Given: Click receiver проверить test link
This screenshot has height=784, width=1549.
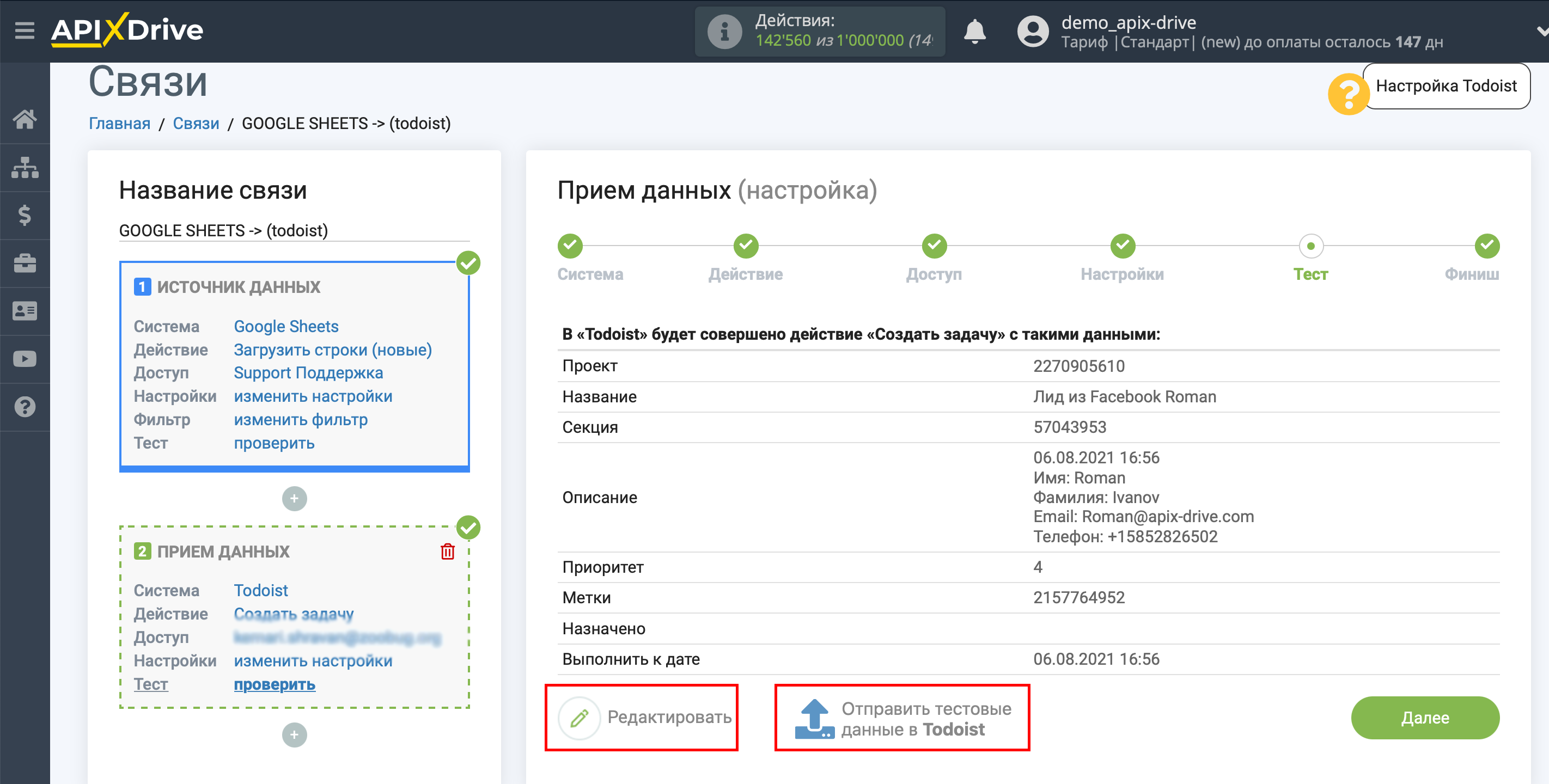Looking at the screenshot, I should pos(274,684).
